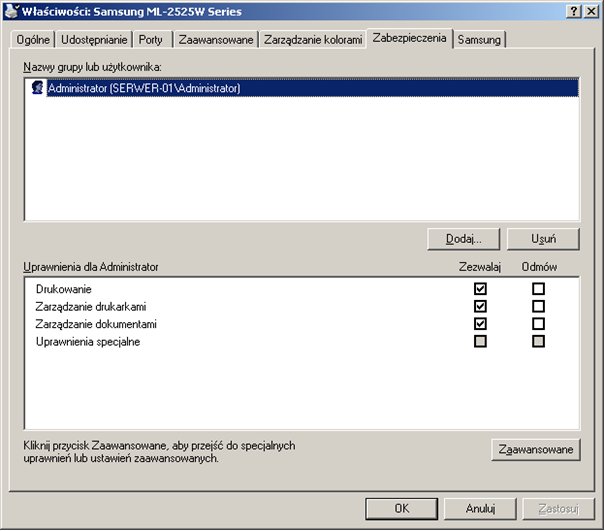
Task: Click Zezwalaj checkbox for Uprawnienia specjalne
Action: point(480,342)
